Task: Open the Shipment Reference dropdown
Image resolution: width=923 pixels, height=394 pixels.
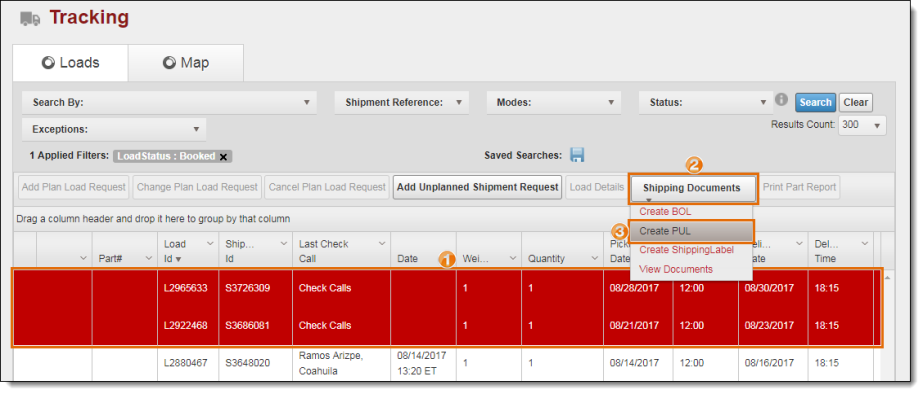Action: [x=401, y=102]
